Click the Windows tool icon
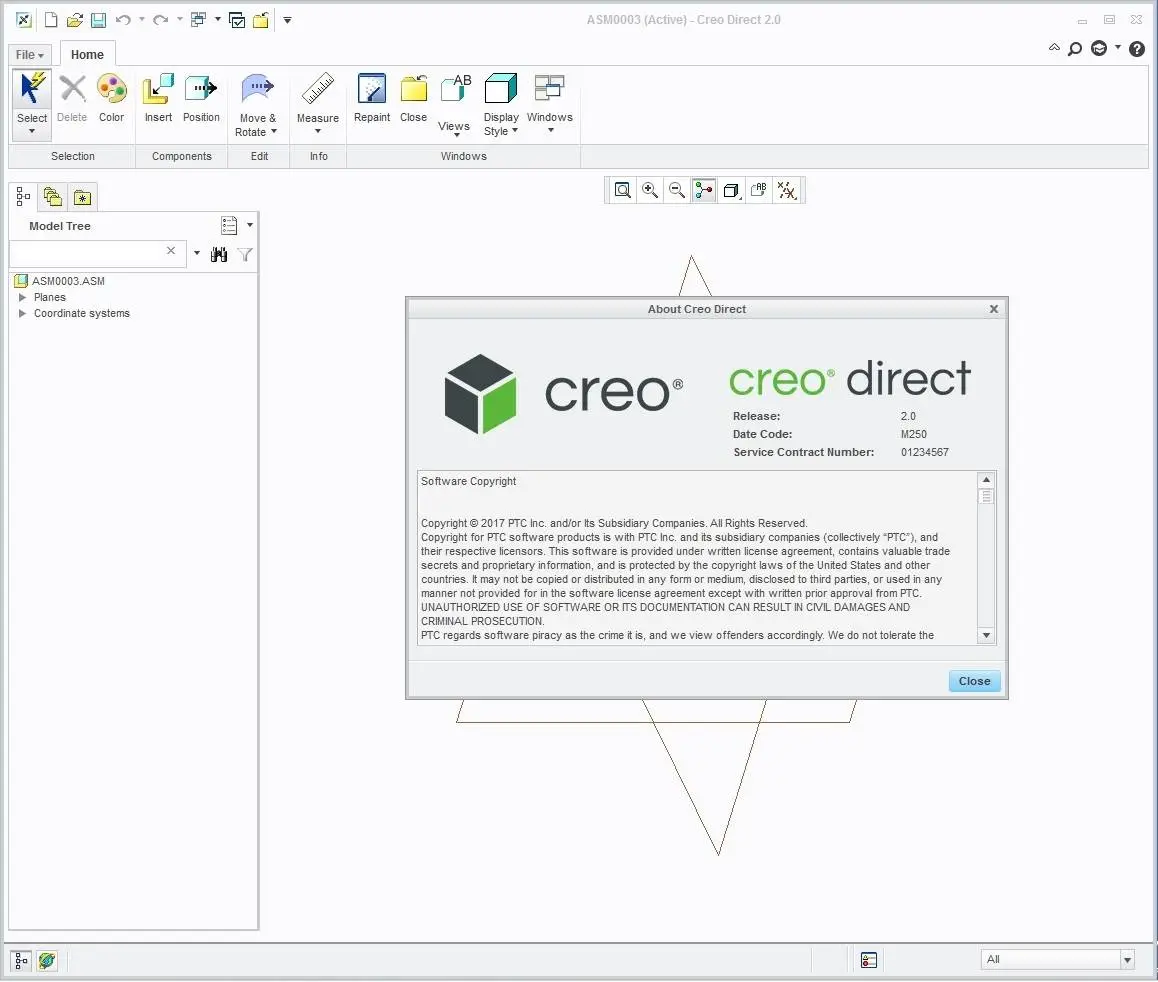The image size is (1158, 982). point(549,89)
